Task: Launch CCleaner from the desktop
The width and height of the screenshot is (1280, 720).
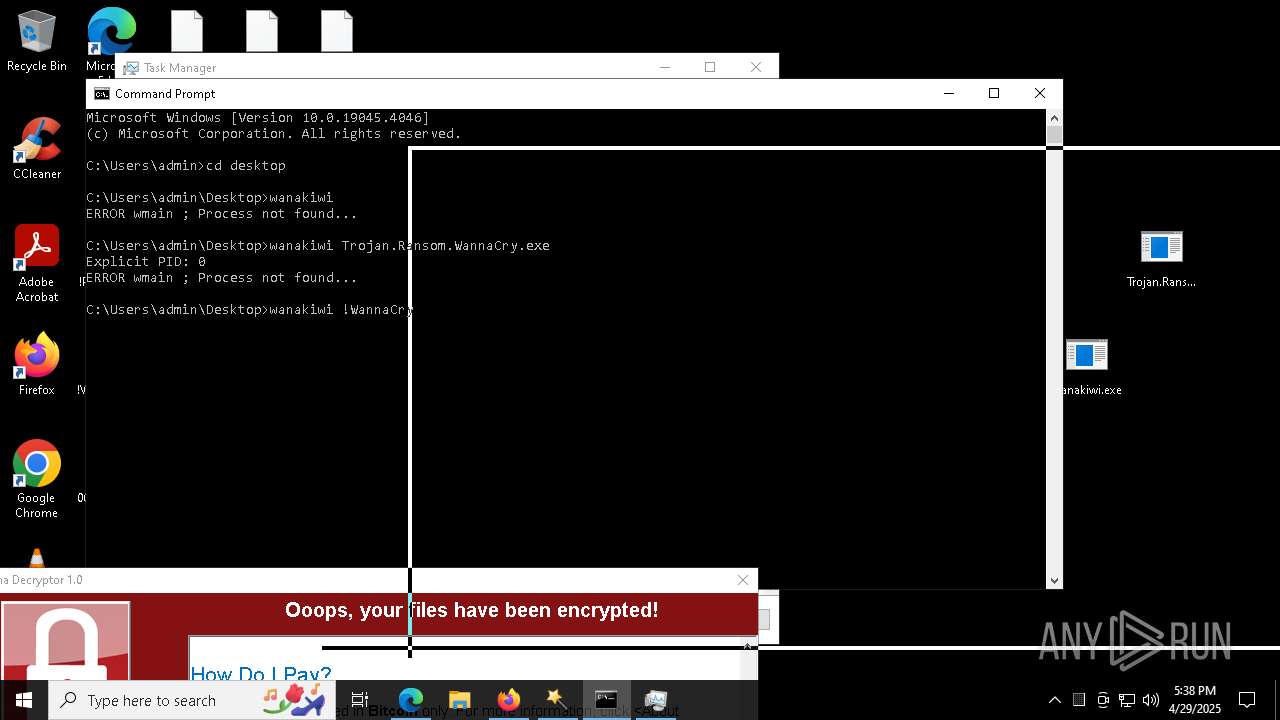Action: (37, 149)
